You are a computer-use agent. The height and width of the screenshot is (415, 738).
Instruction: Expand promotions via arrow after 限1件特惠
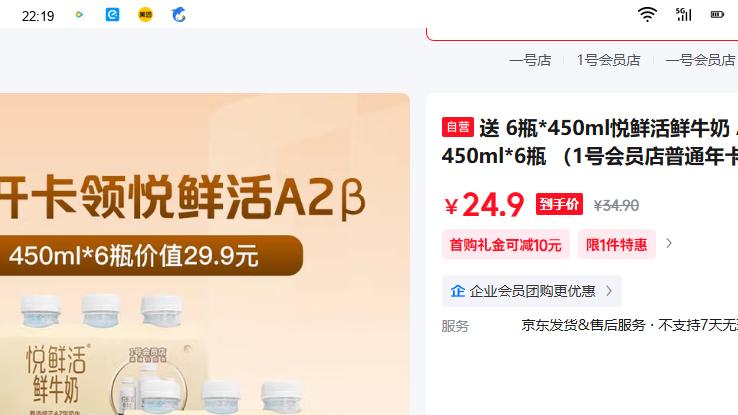pyautogui.click(x=669, y=243)
